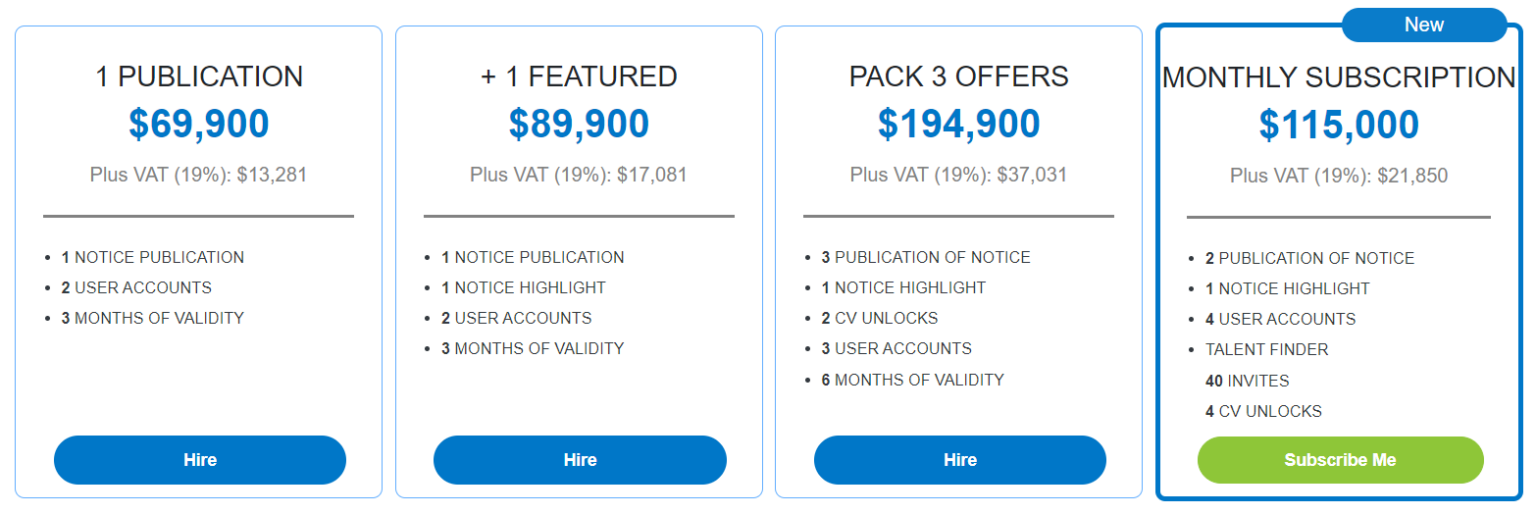
Task: Click 2 CV UNLOCKS in Pack 3 Offers
Action: click(x=879, y=318)
